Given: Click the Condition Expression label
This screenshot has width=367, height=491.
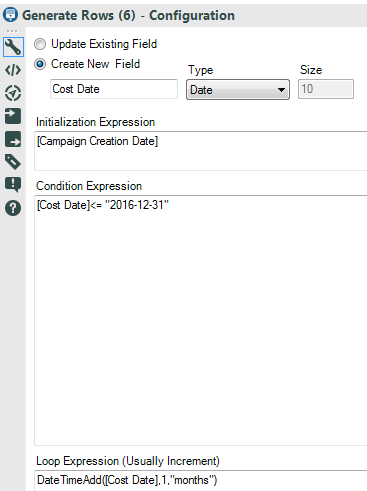Looking at the screenshot, I should (x=89, y=186).
